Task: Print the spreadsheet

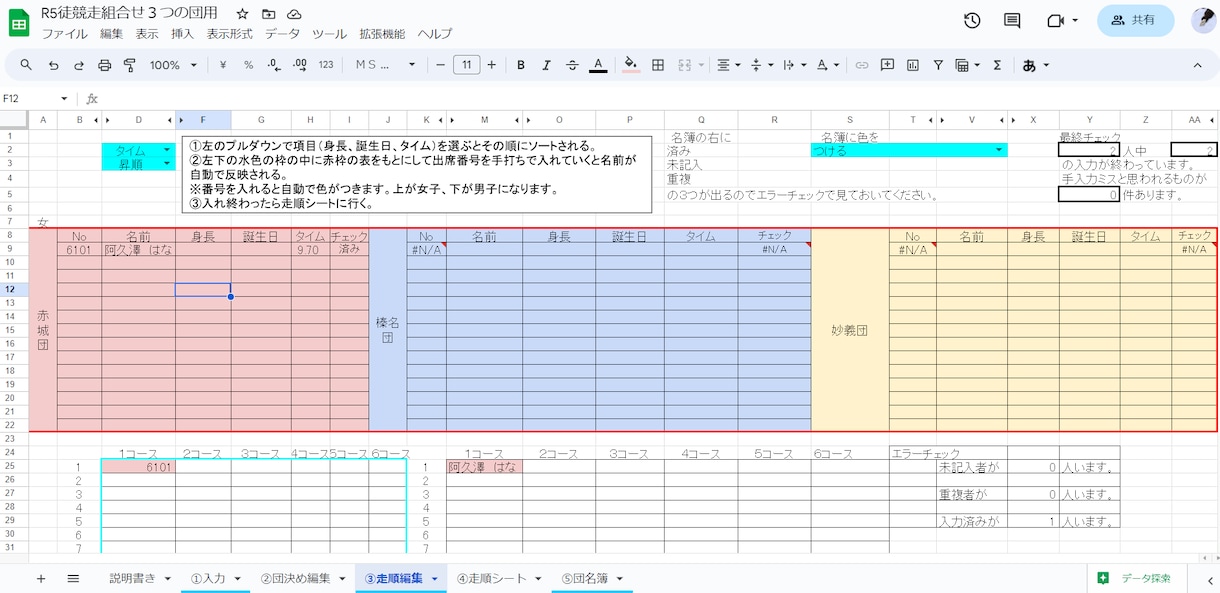Action: tap(105, 65)
